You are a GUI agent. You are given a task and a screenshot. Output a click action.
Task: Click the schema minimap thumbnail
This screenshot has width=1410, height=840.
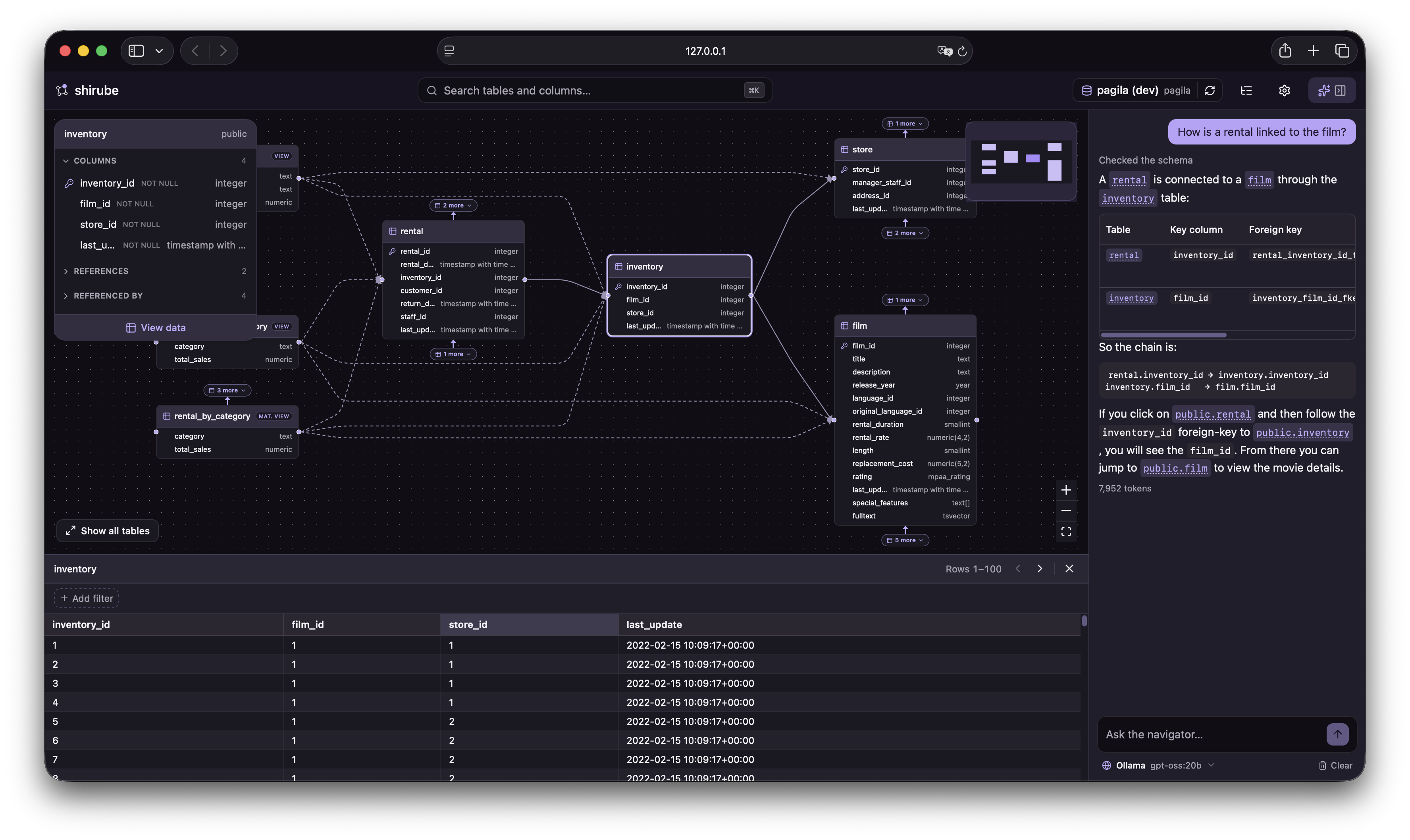click(1021, 161)
